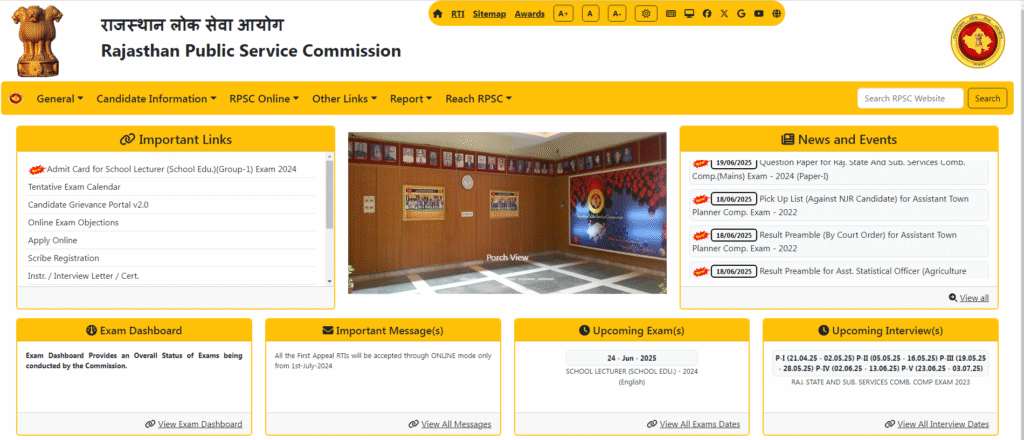Click the keyboard icon in top bar

(x=671, y=14)
